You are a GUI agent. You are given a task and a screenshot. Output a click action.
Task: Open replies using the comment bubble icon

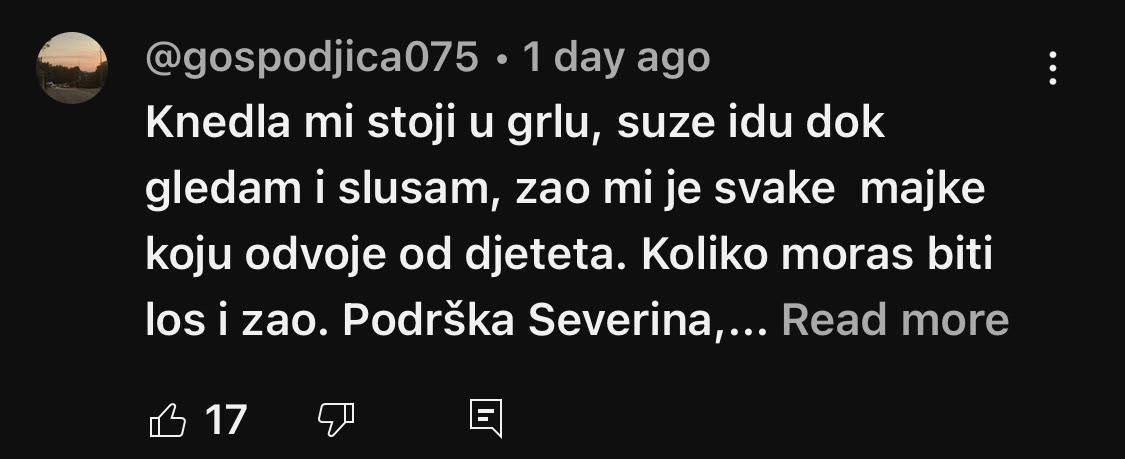[486, 419]
